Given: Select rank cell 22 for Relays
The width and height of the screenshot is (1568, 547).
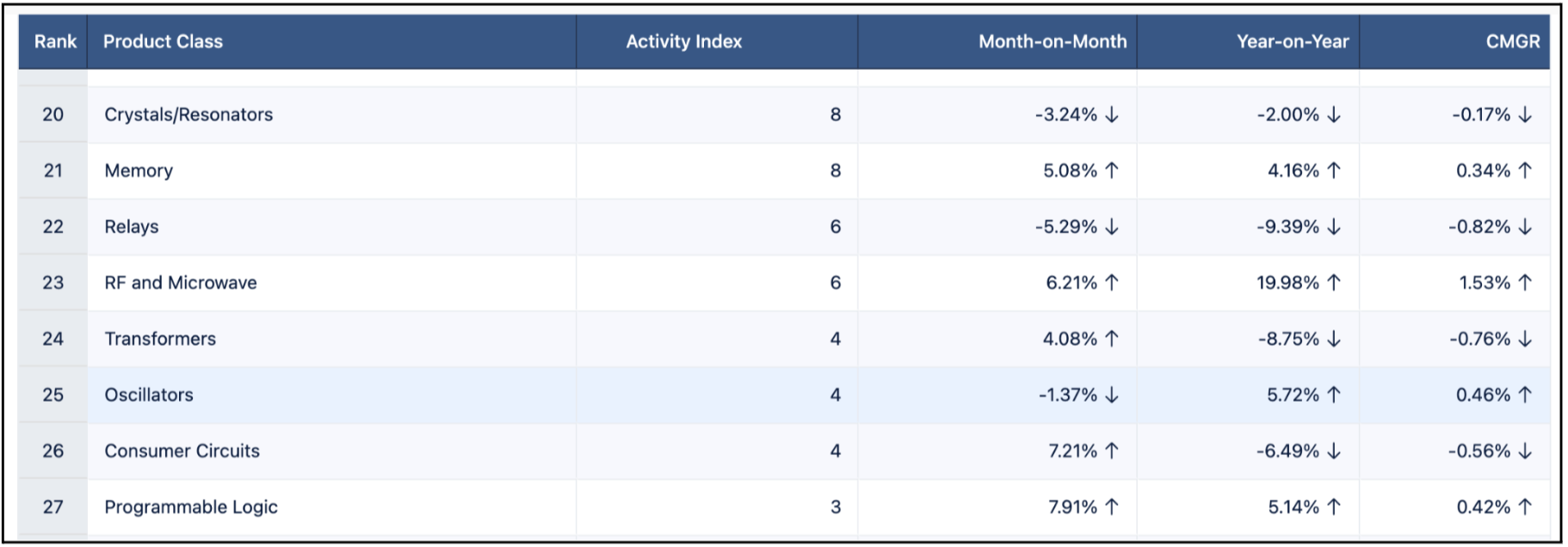Looking at the screenshot, I should [x=53, y=227].
